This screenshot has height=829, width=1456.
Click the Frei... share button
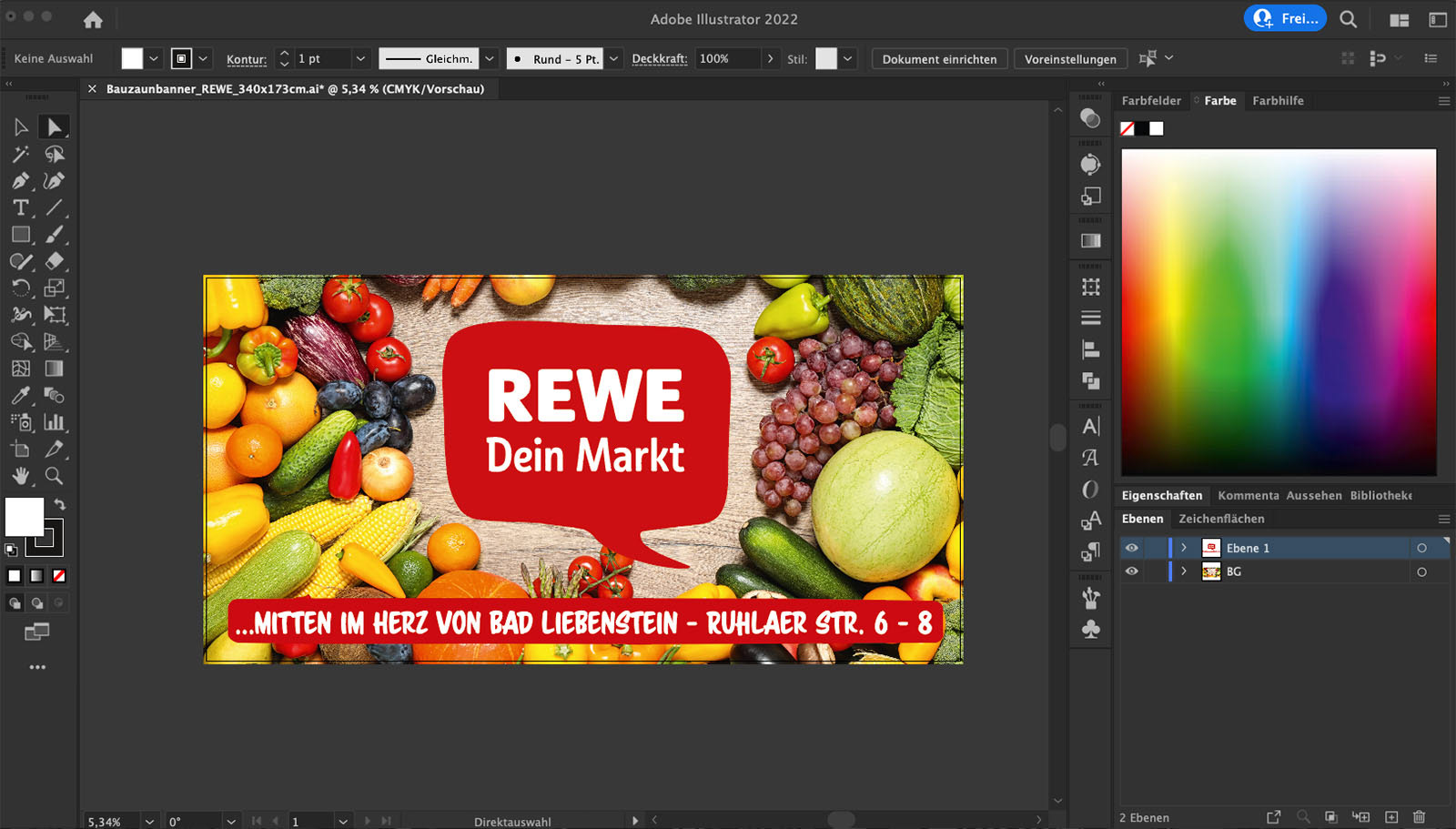[x=1285, y=18]
